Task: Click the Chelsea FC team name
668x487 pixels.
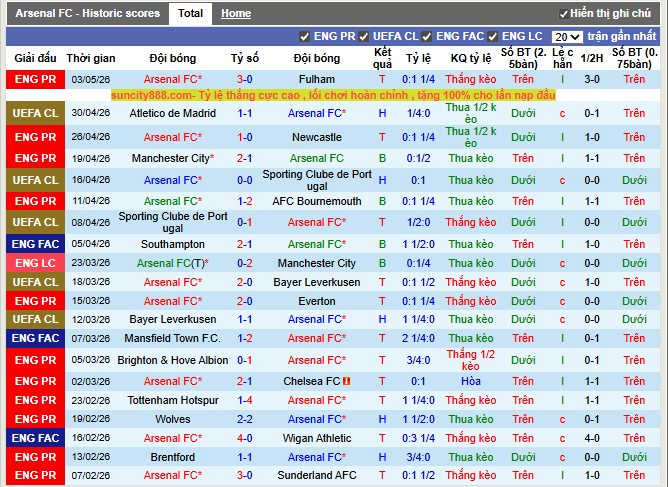Action: 311,381
